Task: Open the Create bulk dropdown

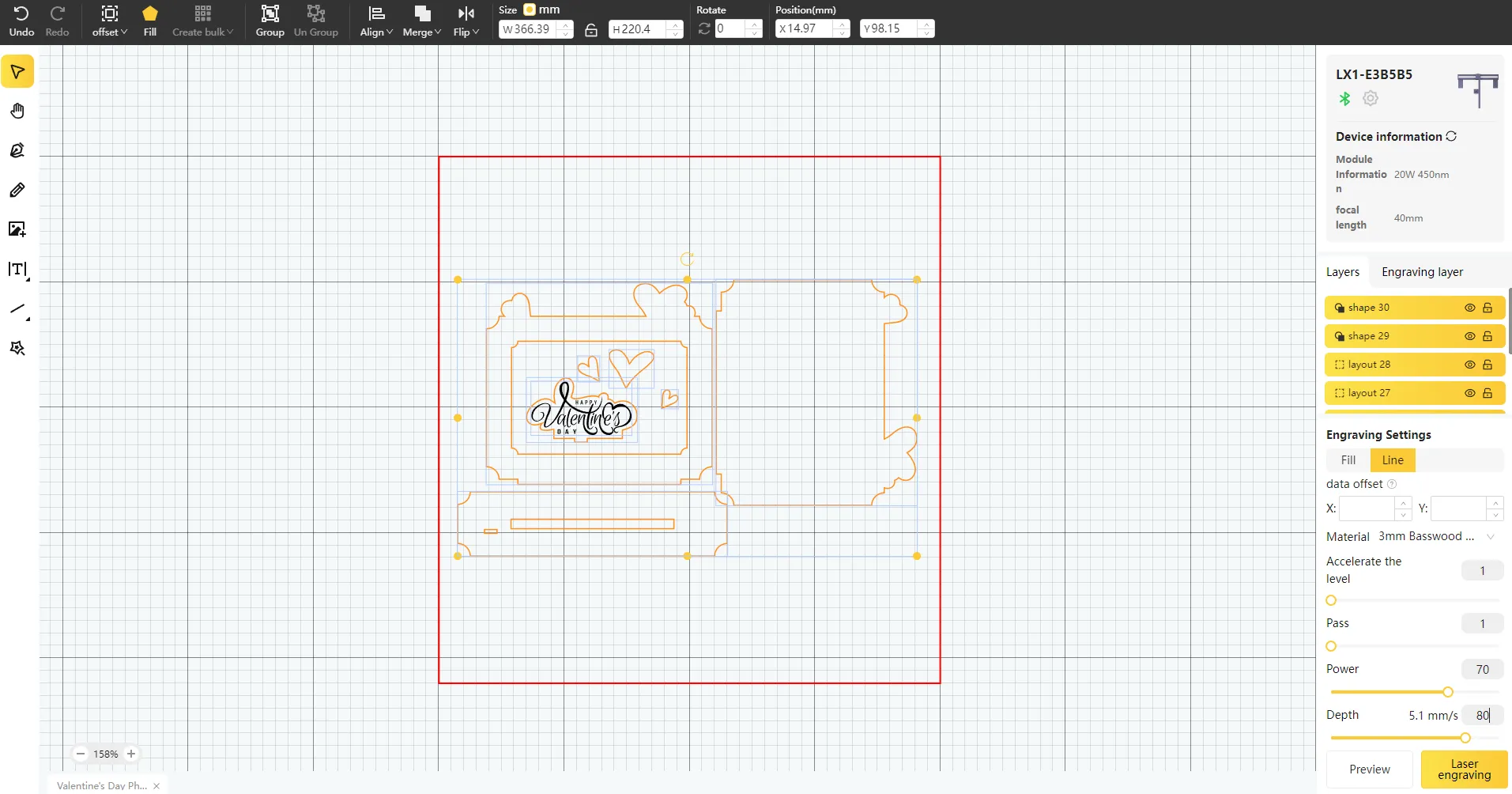Action: 203,21
